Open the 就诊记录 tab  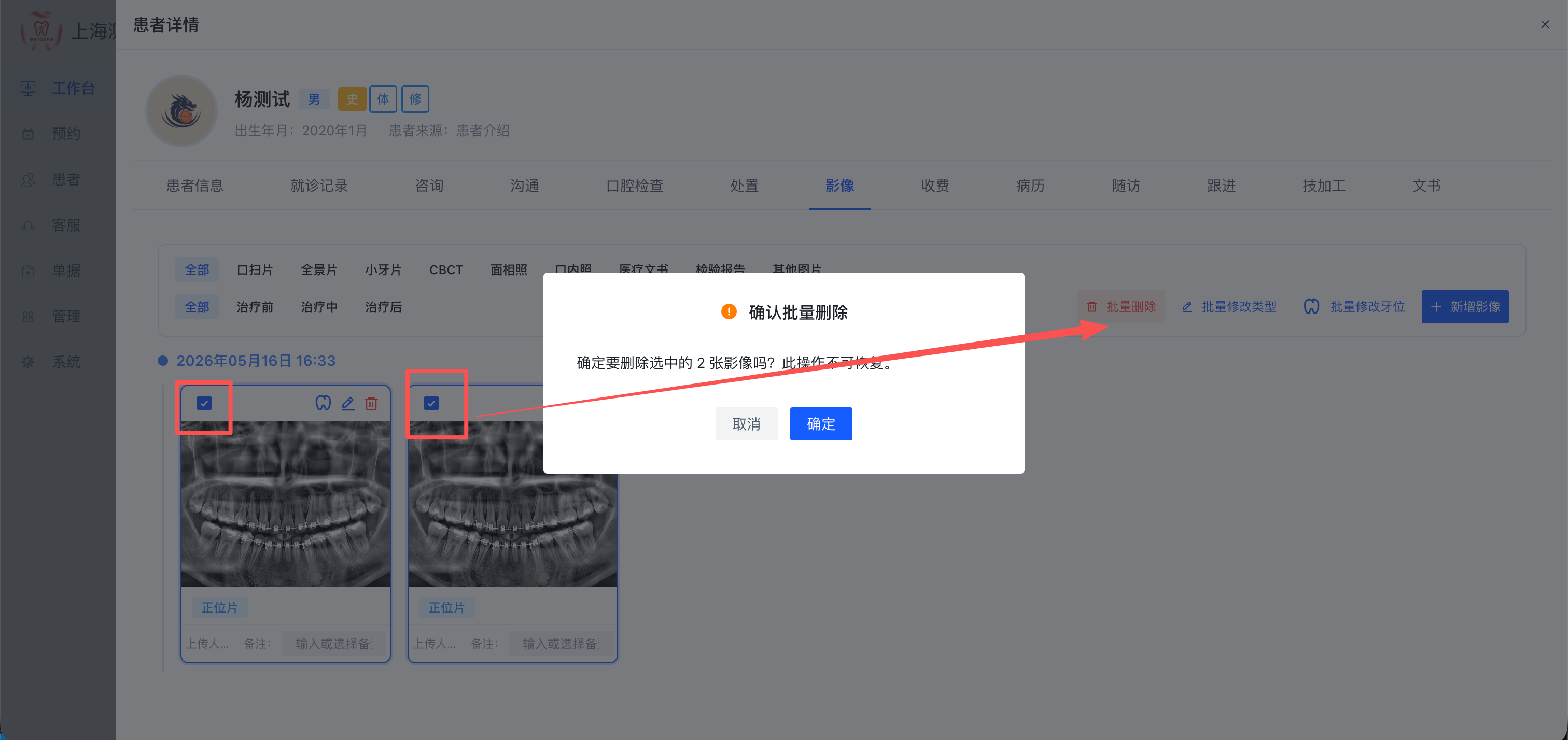click(x=319, y=186)
